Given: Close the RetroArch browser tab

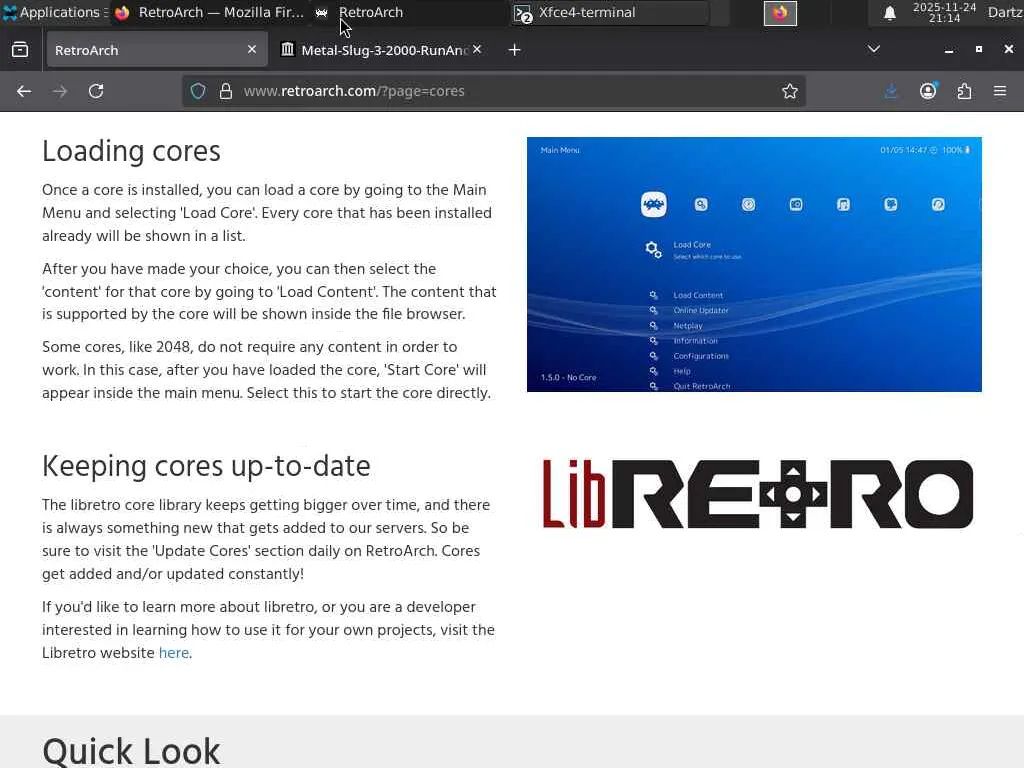Looking at the screenshot, I should coord(252,50).
